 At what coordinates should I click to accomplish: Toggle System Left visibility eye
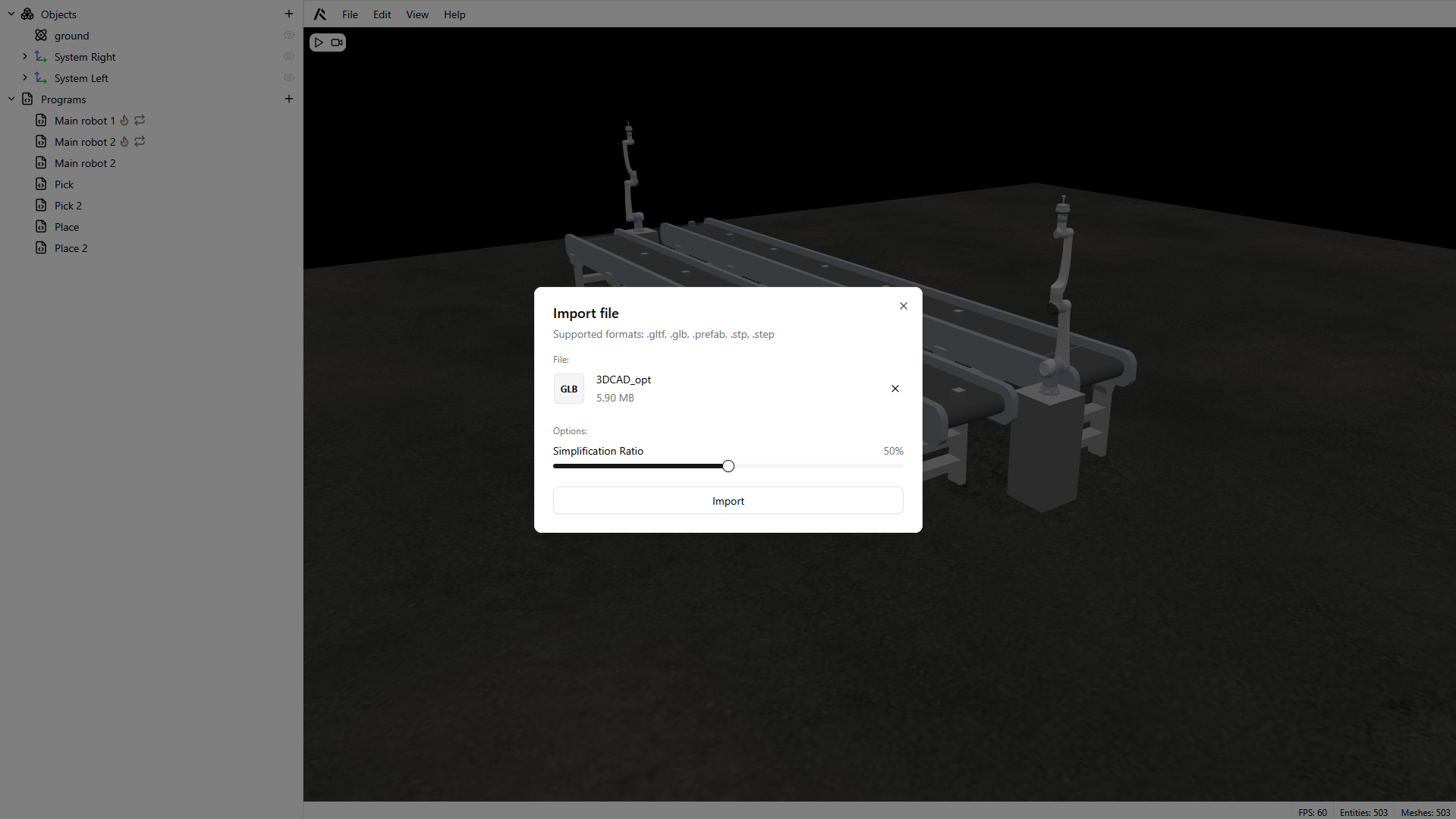coord(288,78)
